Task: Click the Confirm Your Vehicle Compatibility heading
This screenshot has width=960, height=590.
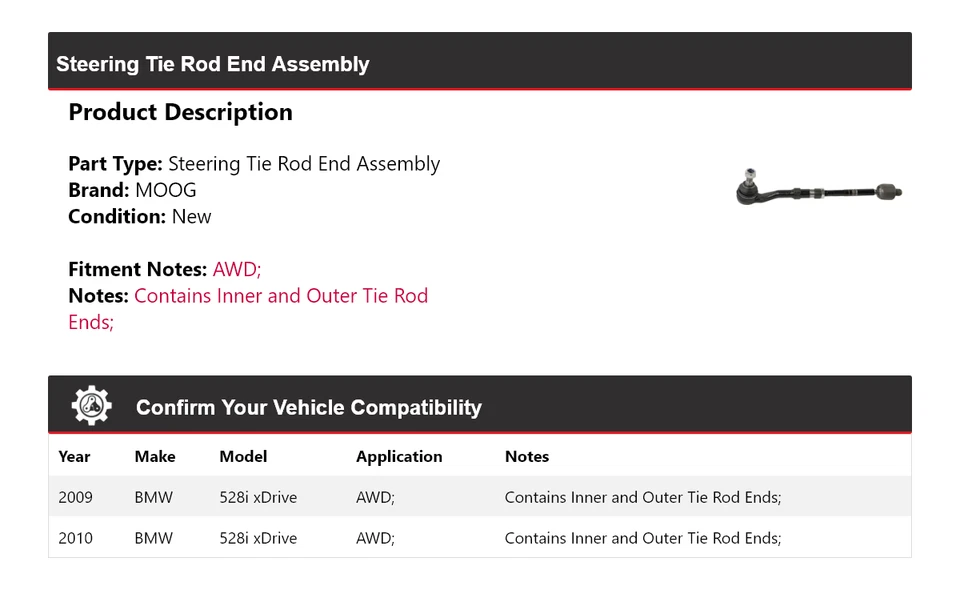Action: (308, 408)
